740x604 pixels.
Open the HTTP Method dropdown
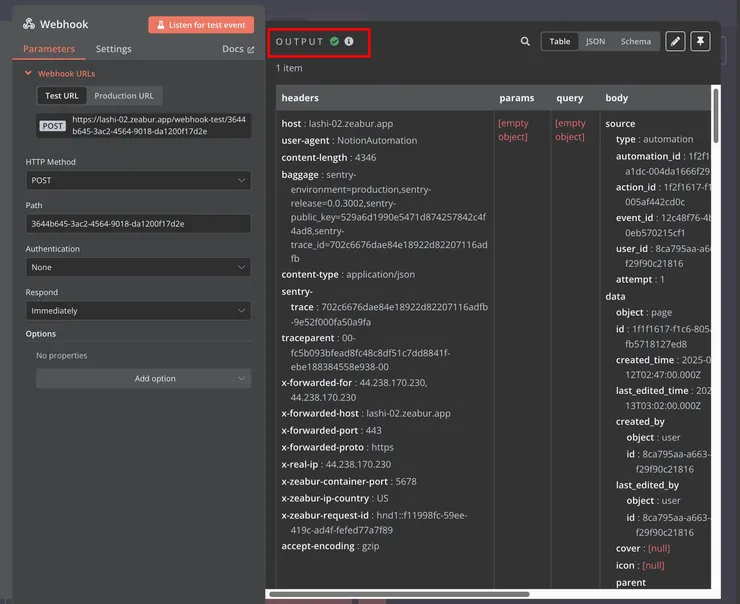tap(138, 181)
